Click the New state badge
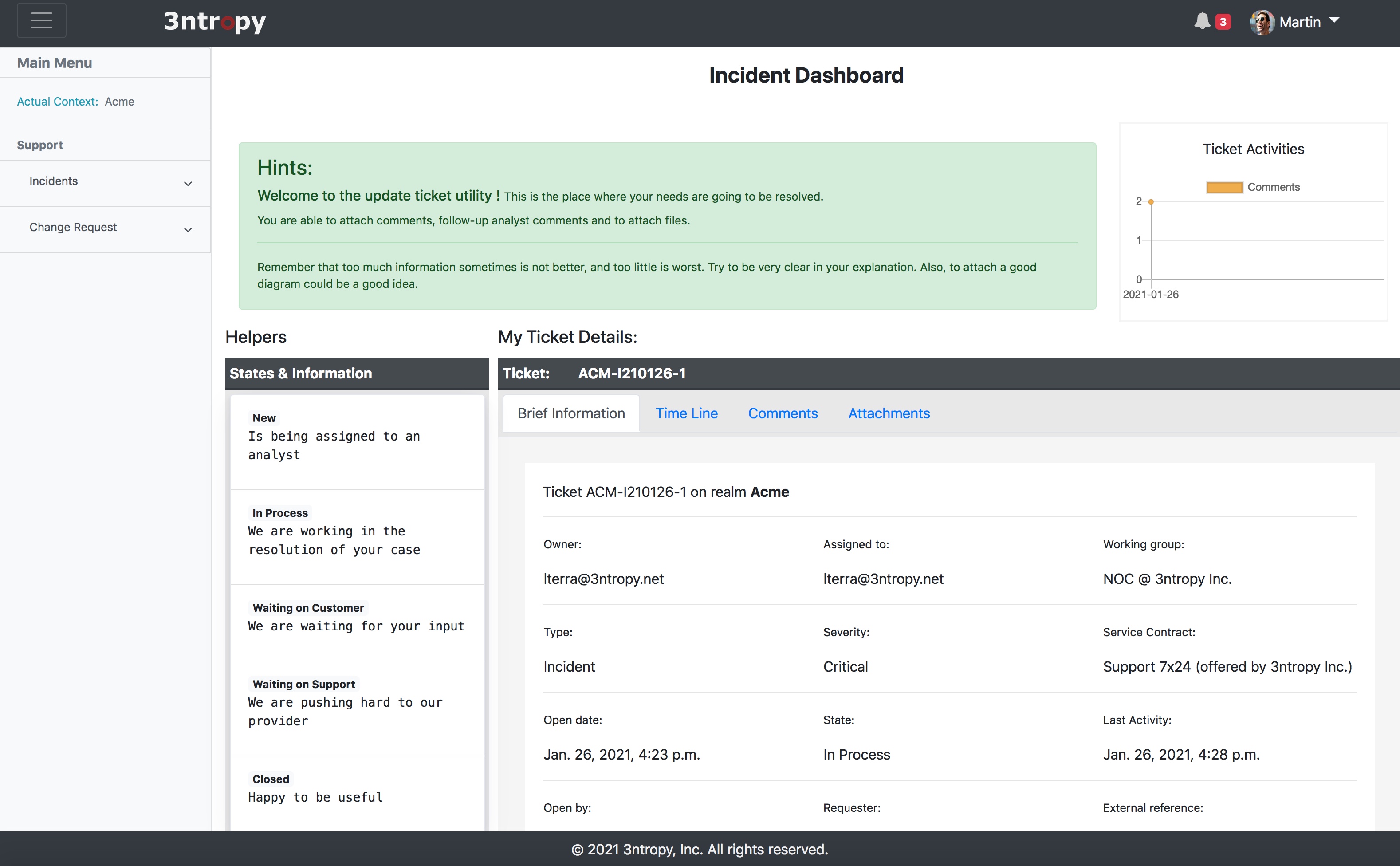Image resolution: width=1400 pixels, height=866 pixels. (264, 418)
